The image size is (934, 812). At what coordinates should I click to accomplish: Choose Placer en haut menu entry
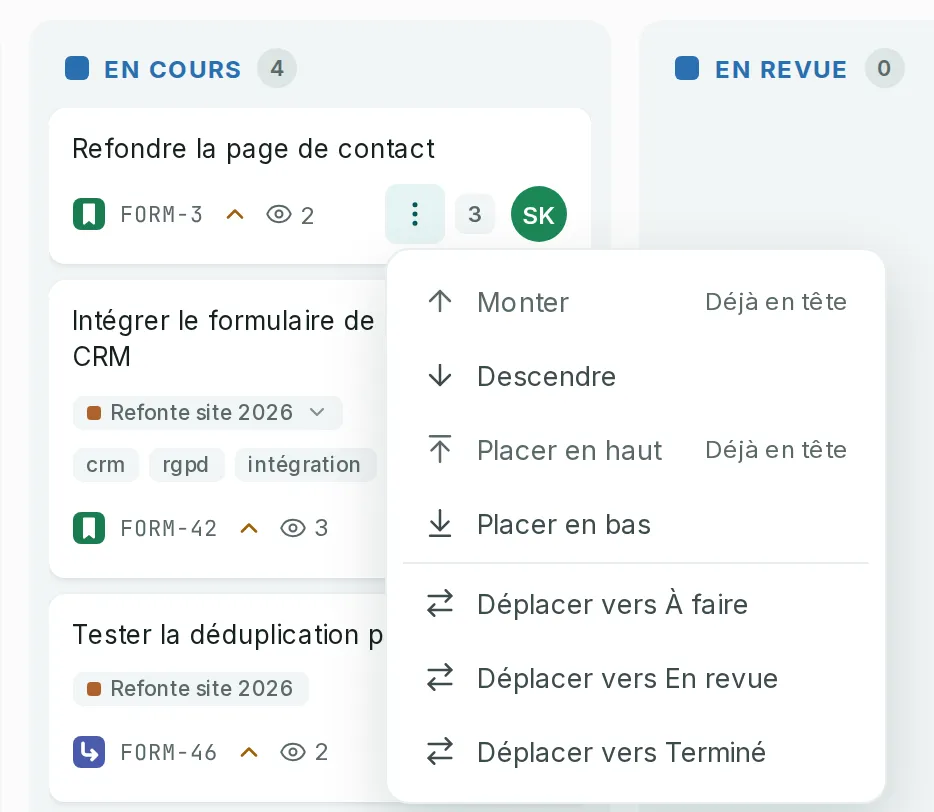click(x=636, y=450)
